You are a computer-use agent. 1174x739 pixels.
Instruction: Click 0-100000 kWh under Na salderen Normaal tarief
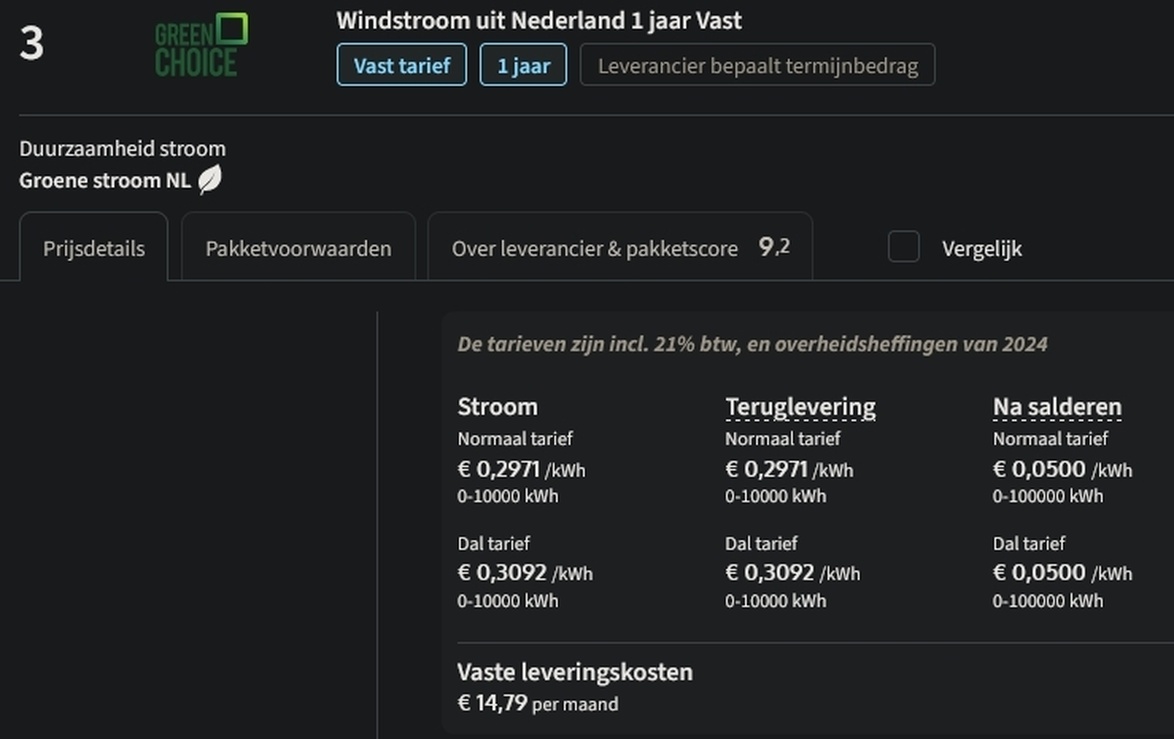point(1047,496)
